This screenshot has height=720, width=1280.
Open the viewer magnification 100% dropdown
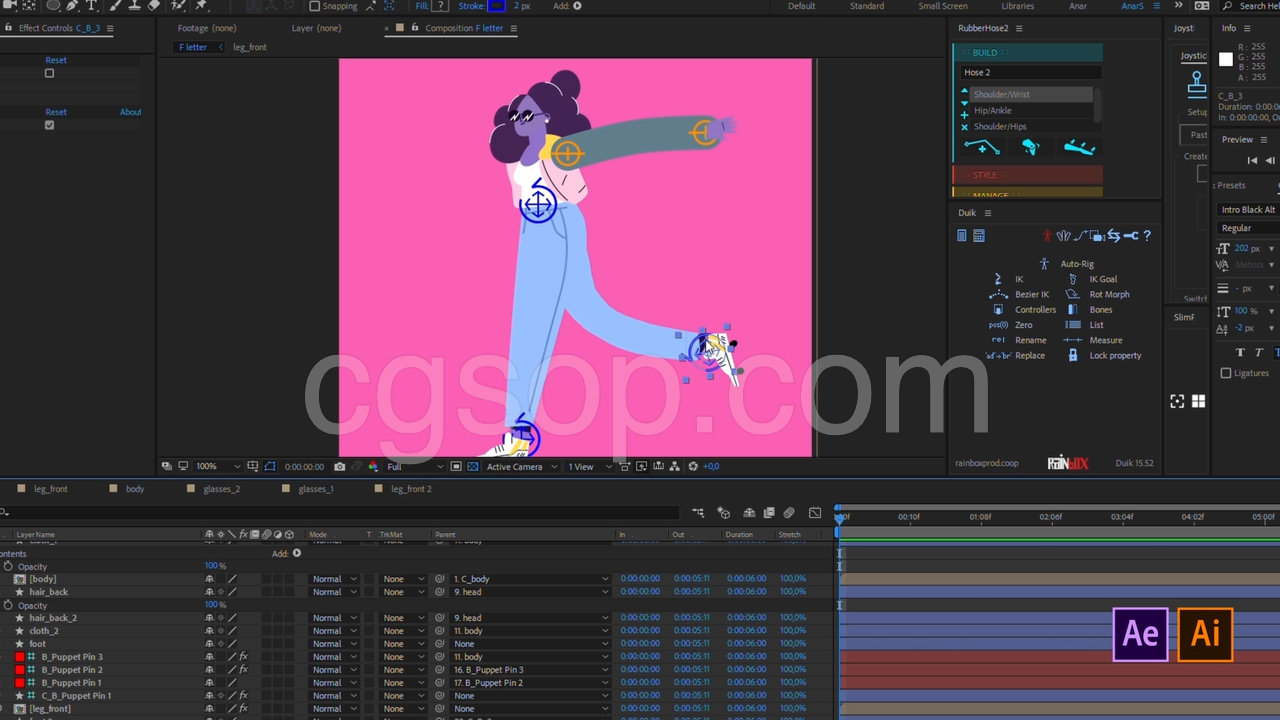tap(218, 466)
